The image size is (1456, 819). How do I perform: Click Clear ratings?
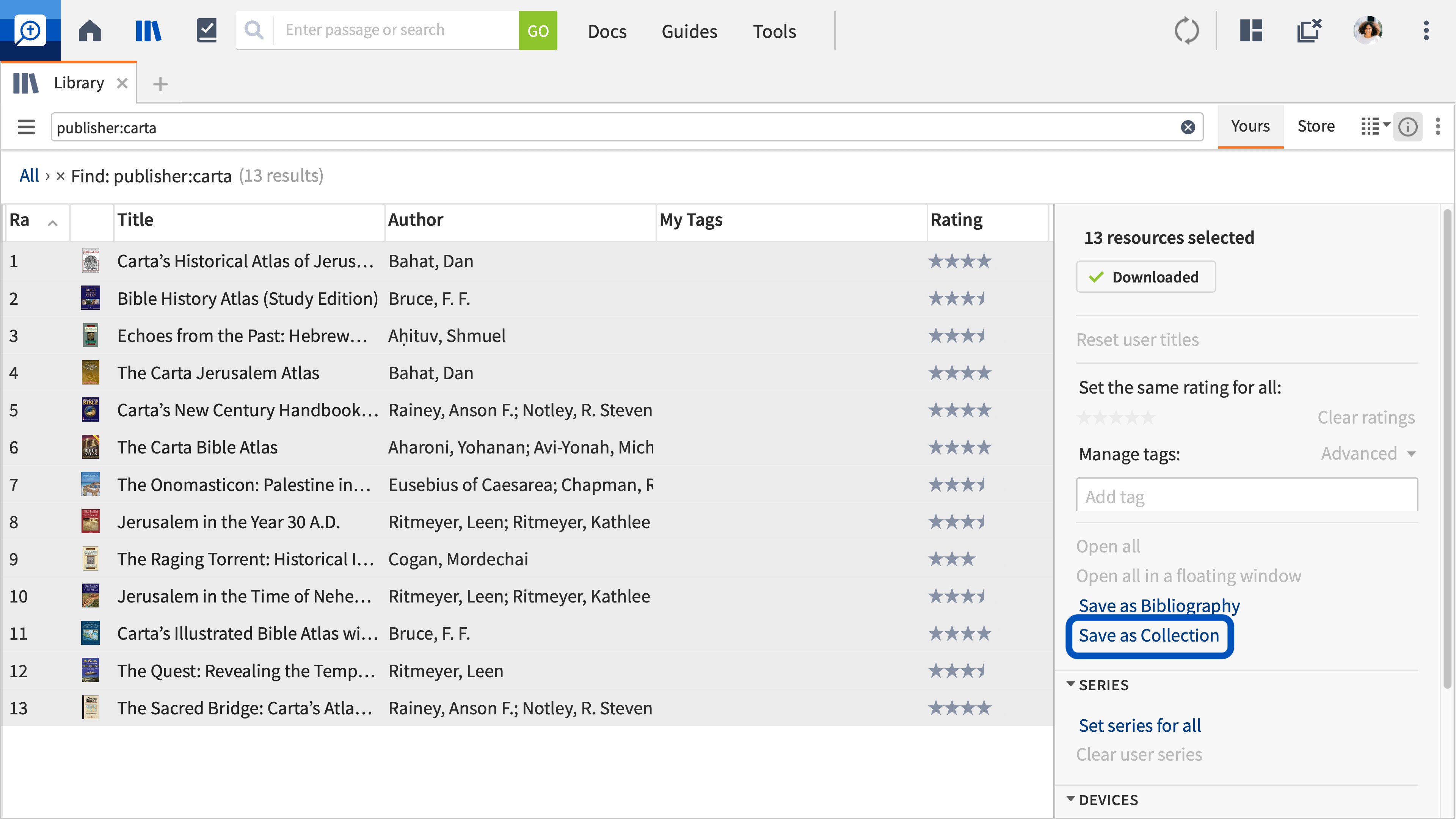[1366, 418]
